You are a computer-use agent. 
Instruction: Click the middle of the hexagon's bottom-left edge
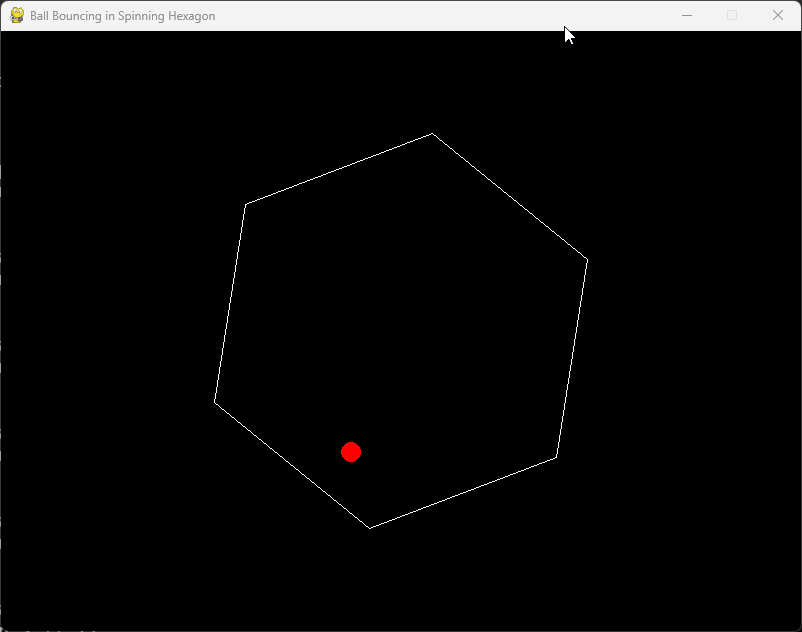292,465
